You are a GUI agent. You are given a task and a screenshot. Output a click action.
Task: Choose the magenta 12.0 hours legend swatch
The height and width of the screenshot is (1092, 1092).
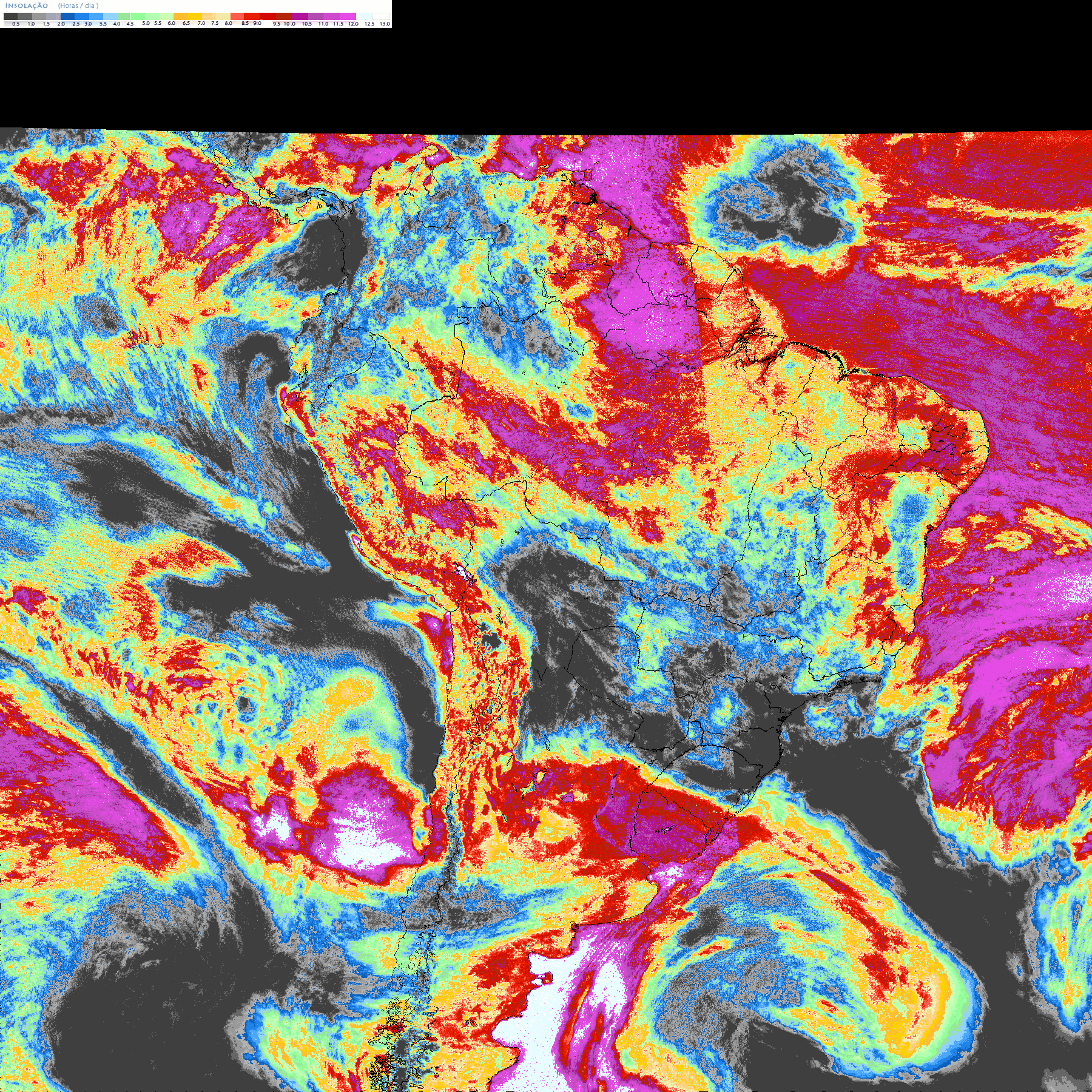pos(348,16)
